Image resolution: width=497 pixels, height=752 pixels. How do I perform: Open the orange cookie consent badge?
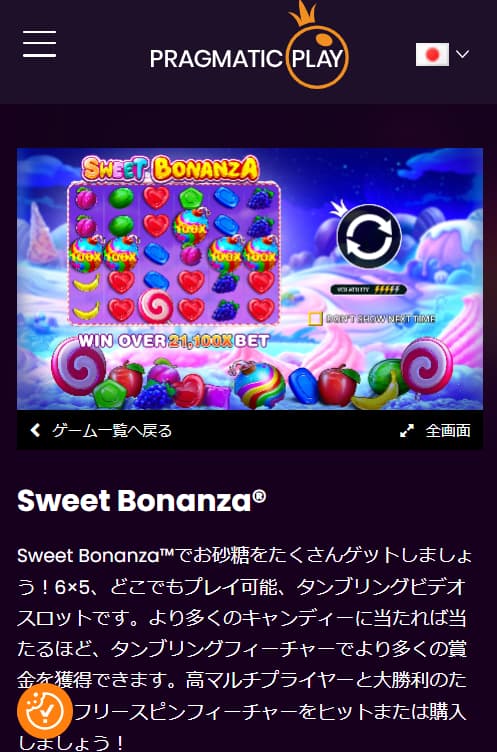[45, 711]
